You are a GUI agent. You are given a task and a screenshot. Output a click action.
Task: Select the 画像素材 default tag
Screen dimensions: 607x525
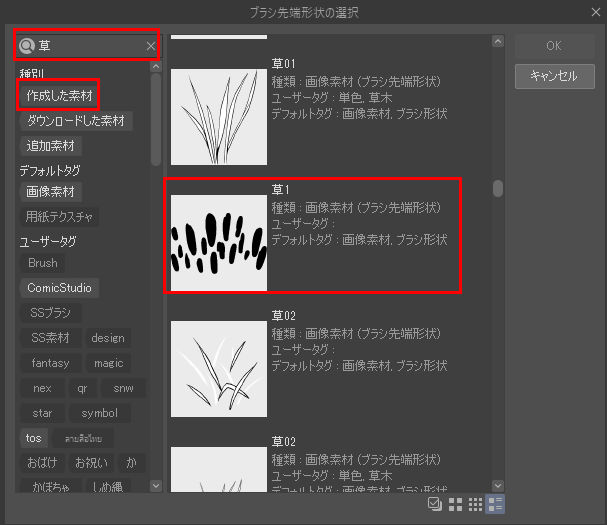pyautogui.click(x=51, y=191)
